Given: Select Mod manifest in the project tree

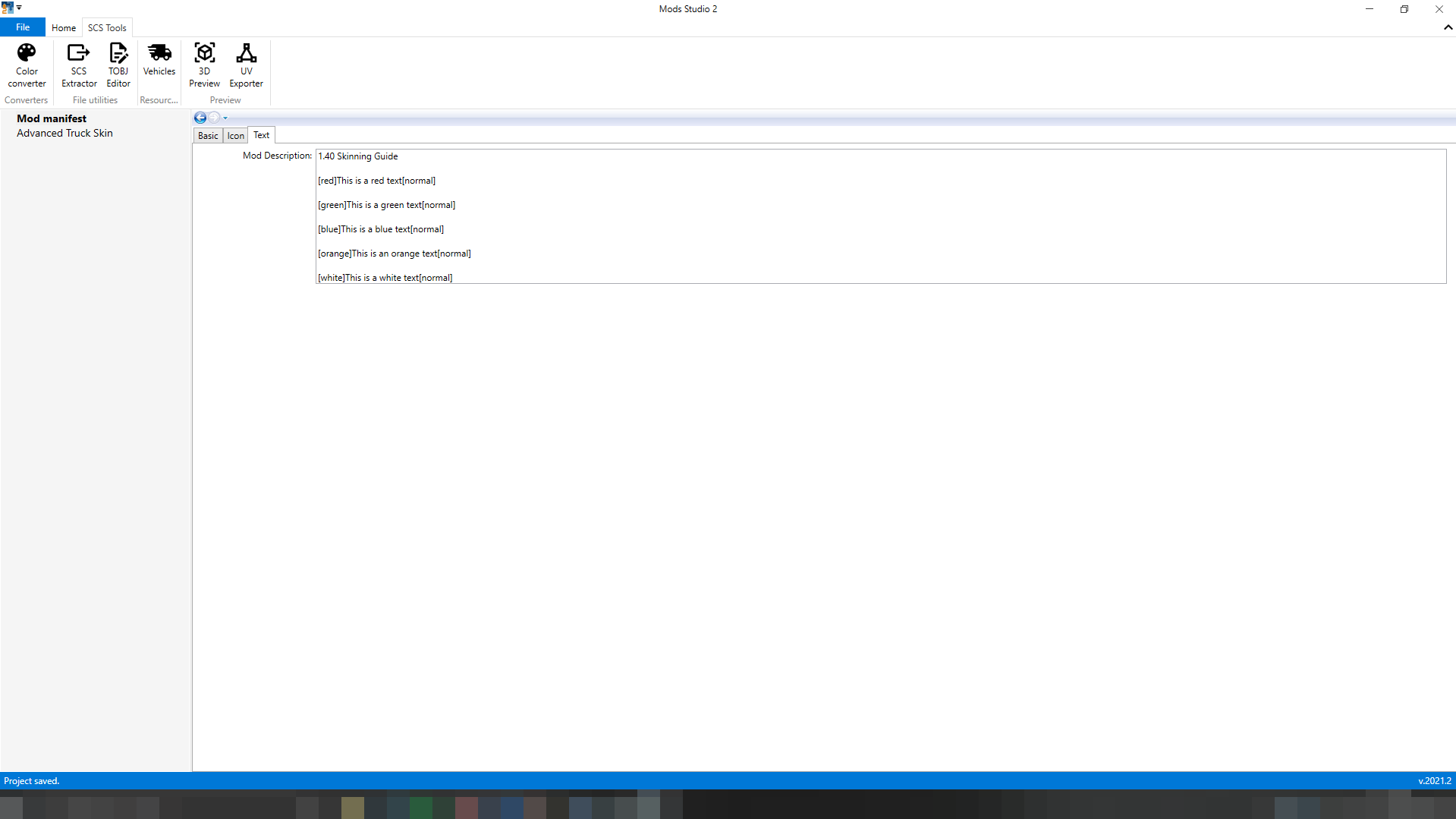Looking at the screenshot, I should 52,118.
